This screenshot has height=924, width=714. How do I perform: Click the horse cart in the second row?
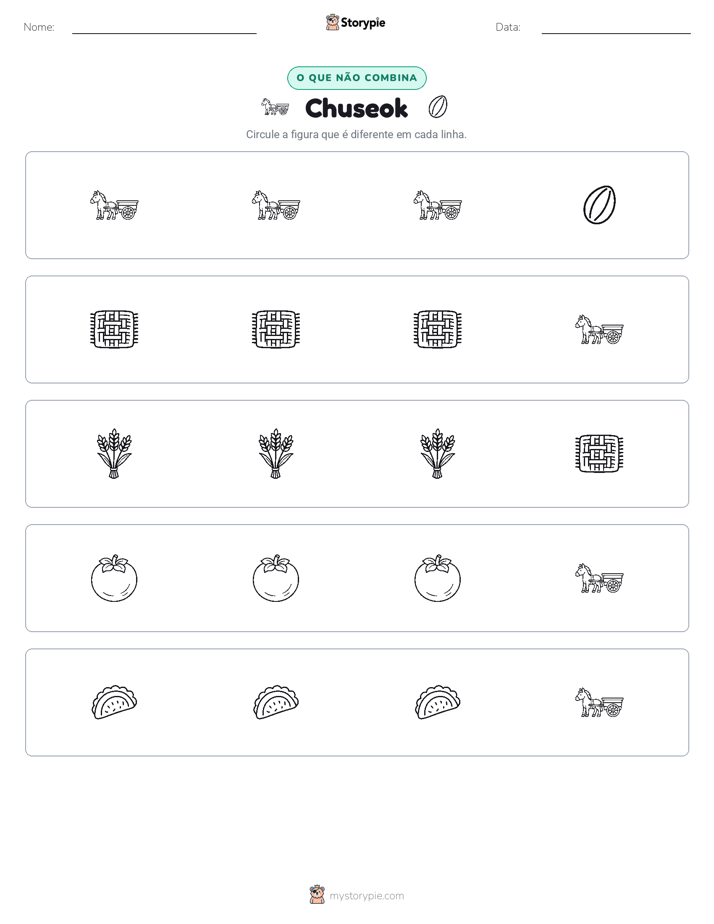tap(599, 329)
